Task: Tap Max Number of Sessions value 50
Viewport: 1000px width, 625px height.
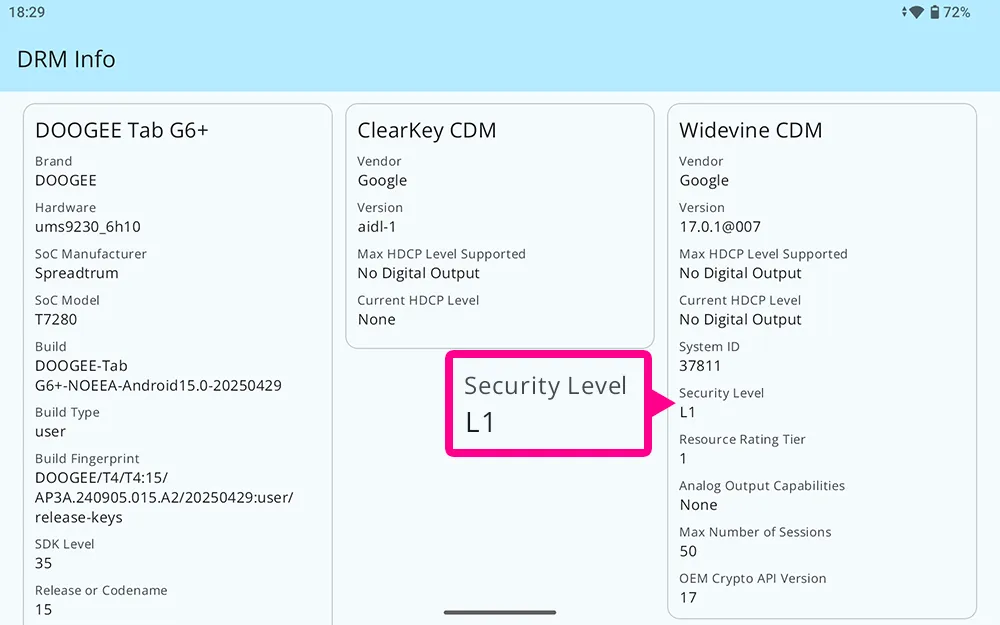Action: [688, 551]
